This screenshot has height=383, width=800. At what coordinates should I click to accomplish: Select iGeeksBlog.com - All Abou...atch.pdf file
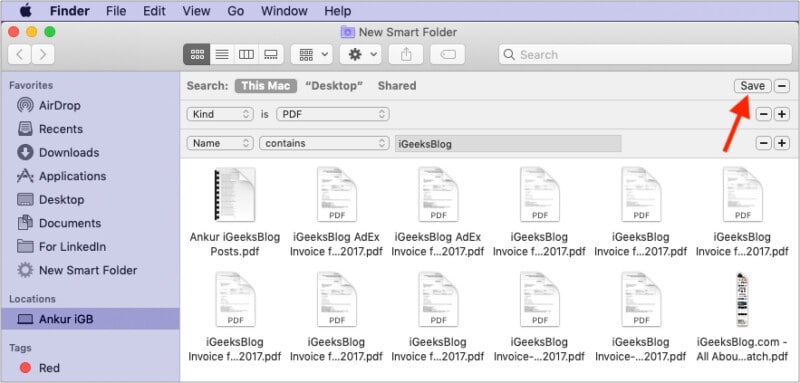[742, 316]
